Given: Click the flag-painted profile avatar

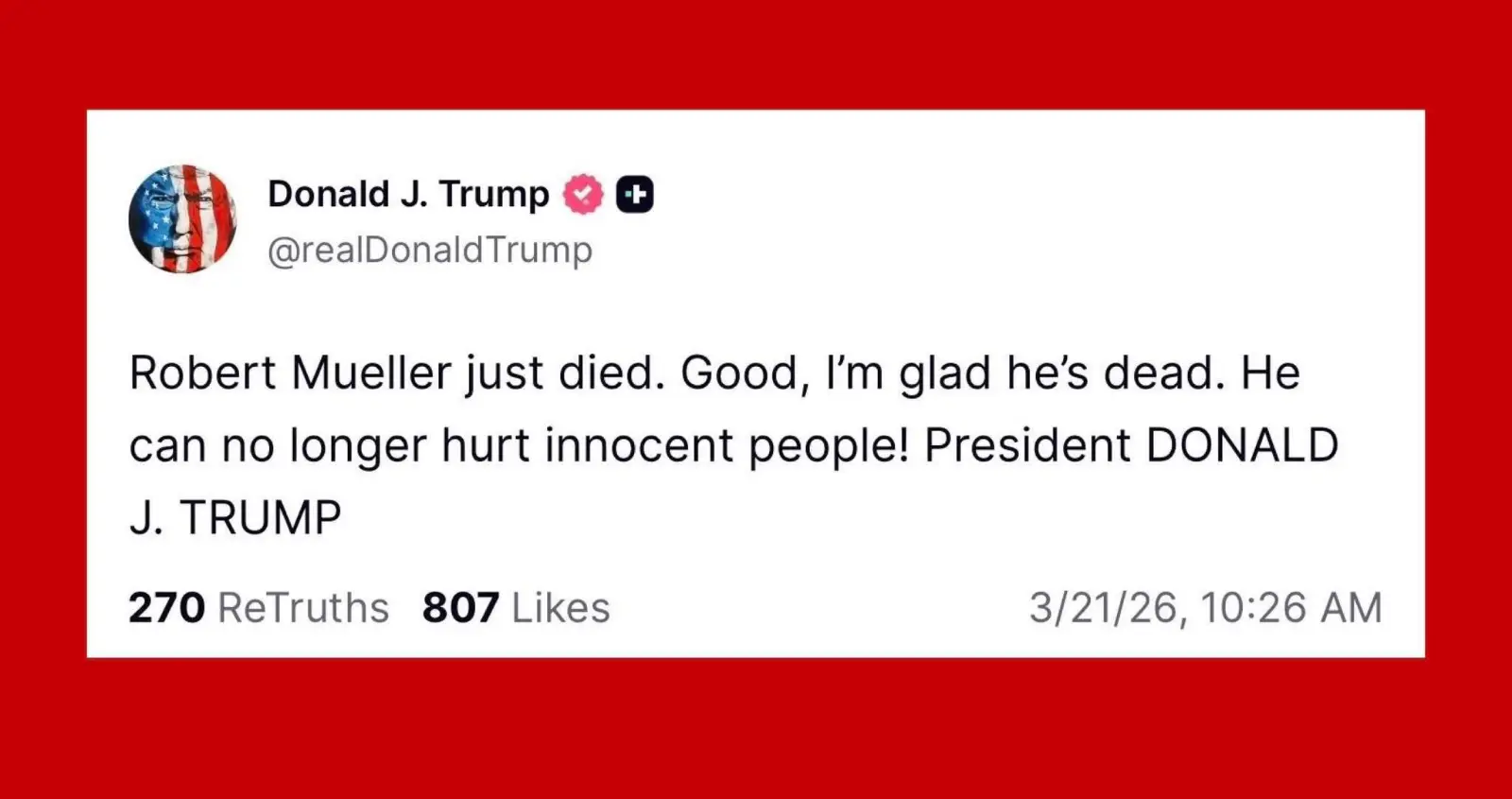Looking at the screenshot, I should pos(182,218).
